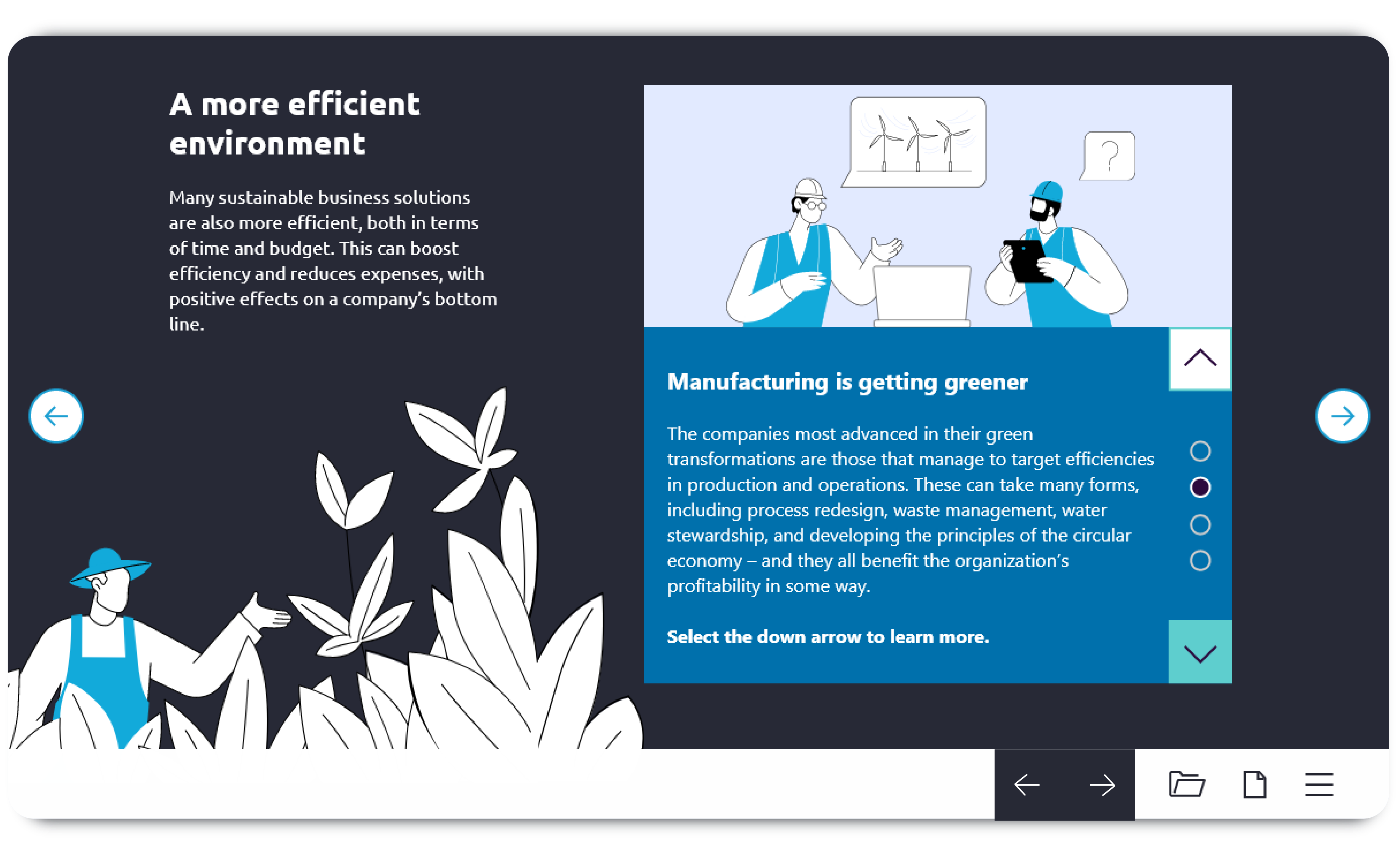The image size is (1400, 860).
Task: Click 'Select the down arrow to learn more.' text
Action: (828, 637)
